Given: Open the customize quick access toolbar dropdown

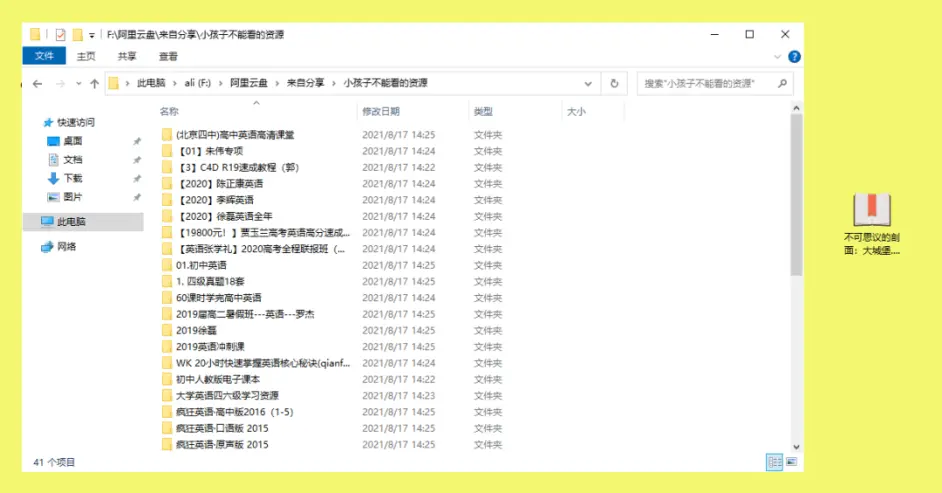Looking at the screenshot, I should click(92, 35).
